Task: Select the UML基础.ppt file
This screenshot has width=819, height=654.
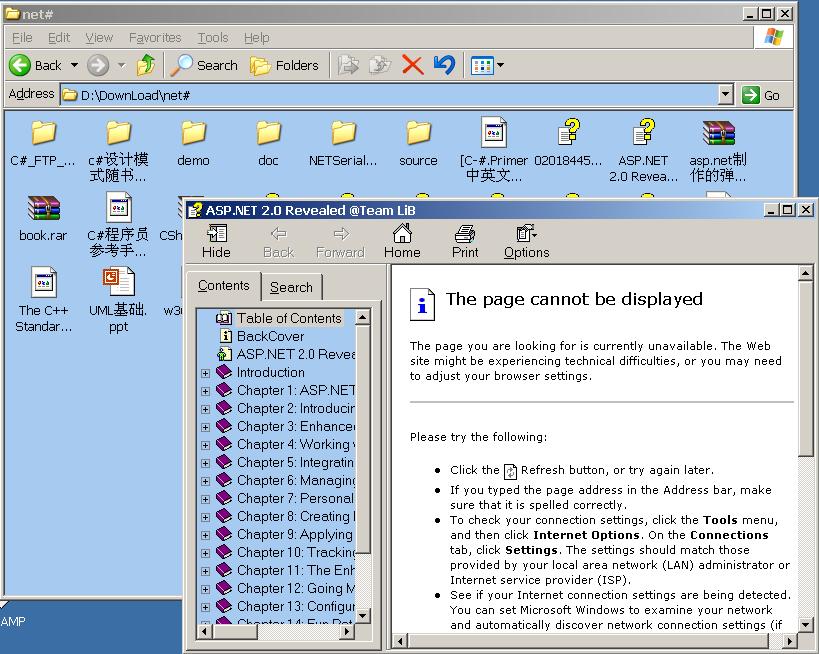Action: tap(119, 300)
